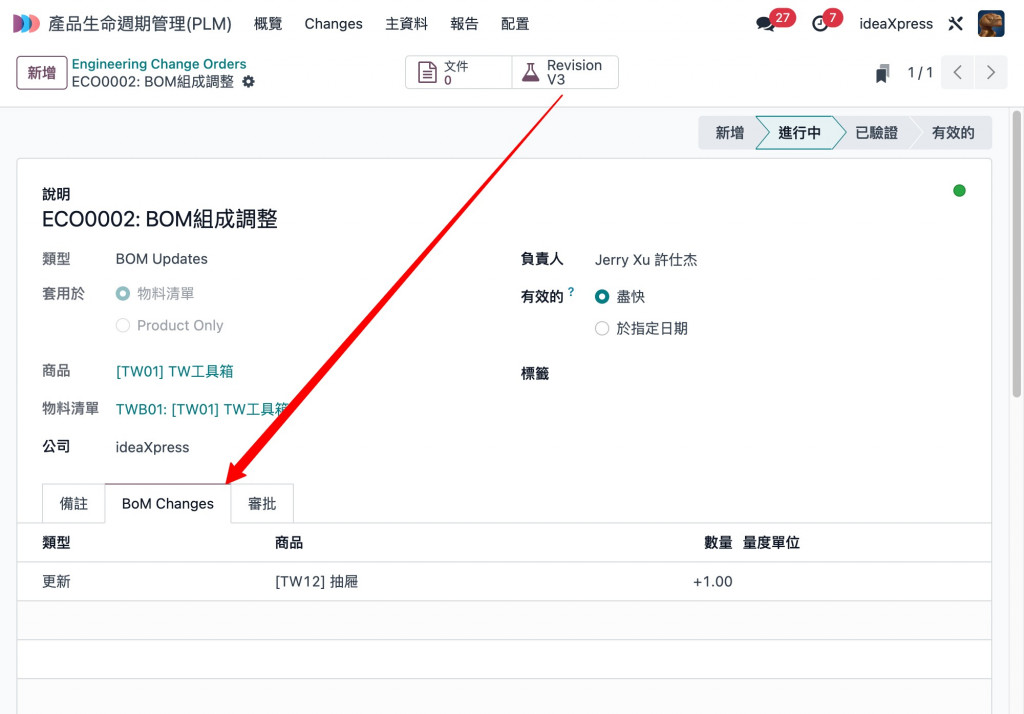Go to previous record arrow
Screen dimensions: 1024x714
click(957, 73)
